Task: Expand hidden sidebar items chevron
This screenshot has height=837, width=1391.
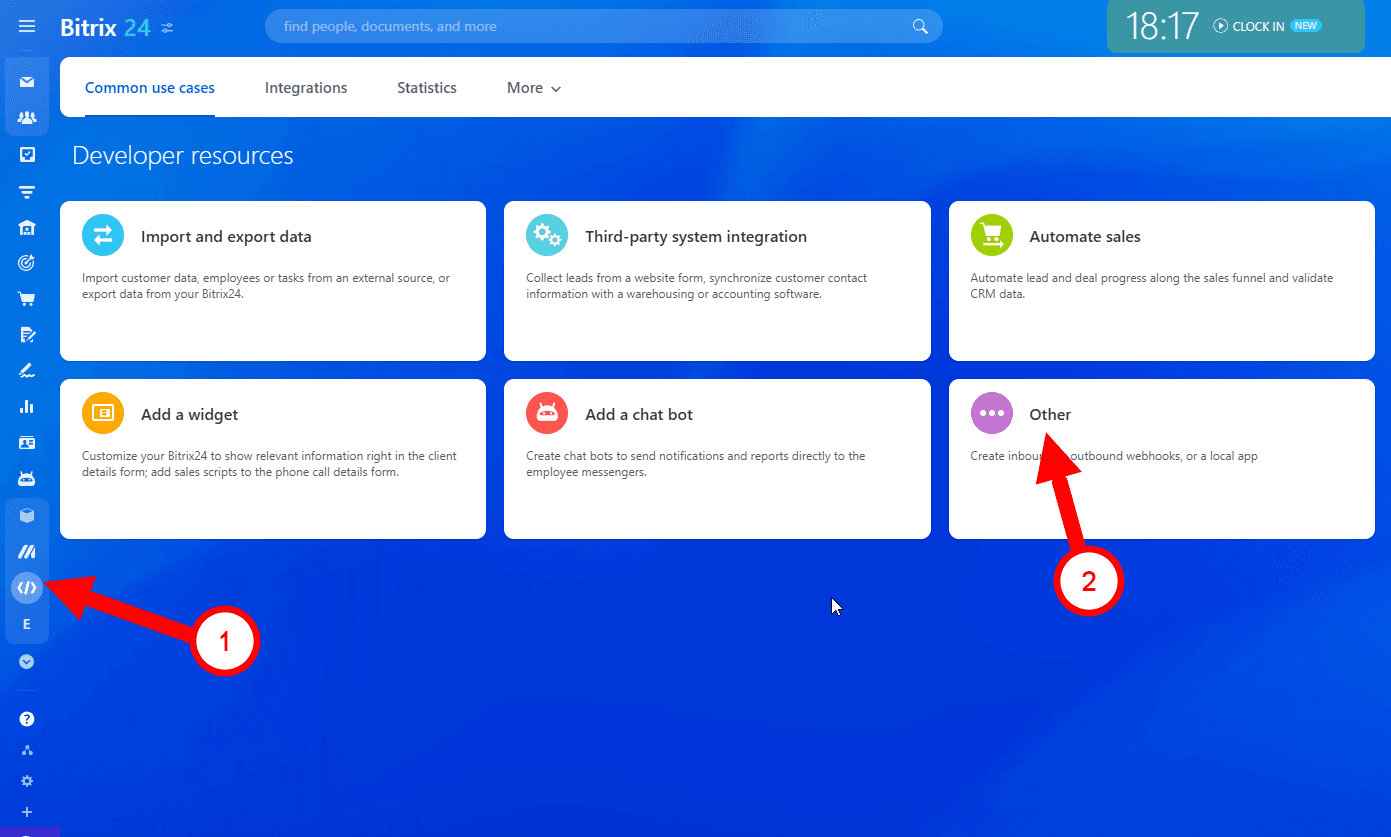Action: (x=27, y=661)
